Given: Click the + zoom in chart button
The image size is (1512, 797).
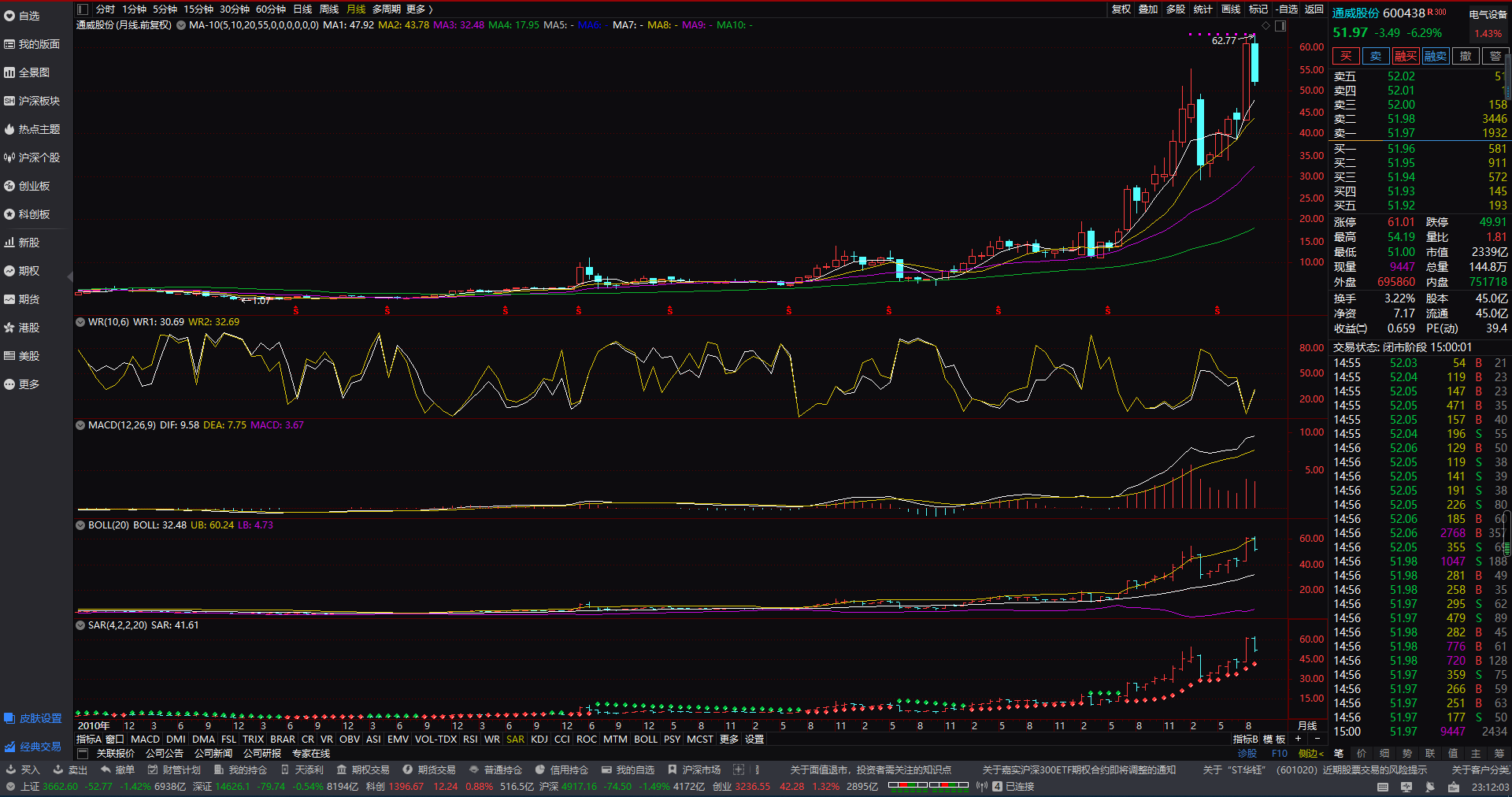Looking at the screenshot, I should pyautogui.click(x=1298, y=739).
